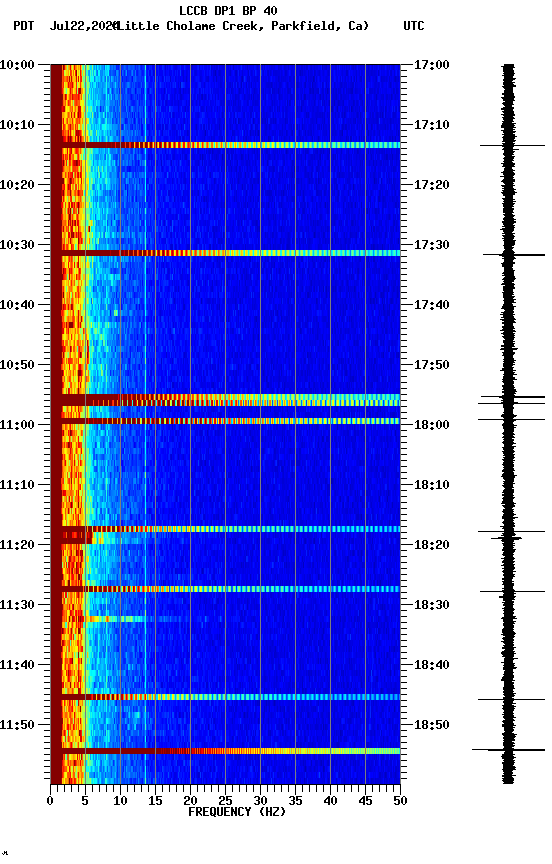552x864 pixels.
Task: Click the broadband event band near 10:13
Action: point(225,145)
